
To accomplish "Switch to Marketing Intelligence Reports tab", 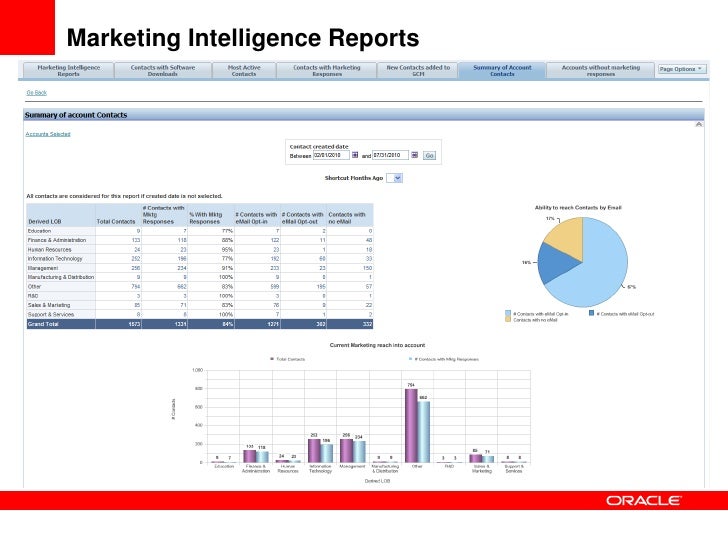I will (x=69, y=71).
